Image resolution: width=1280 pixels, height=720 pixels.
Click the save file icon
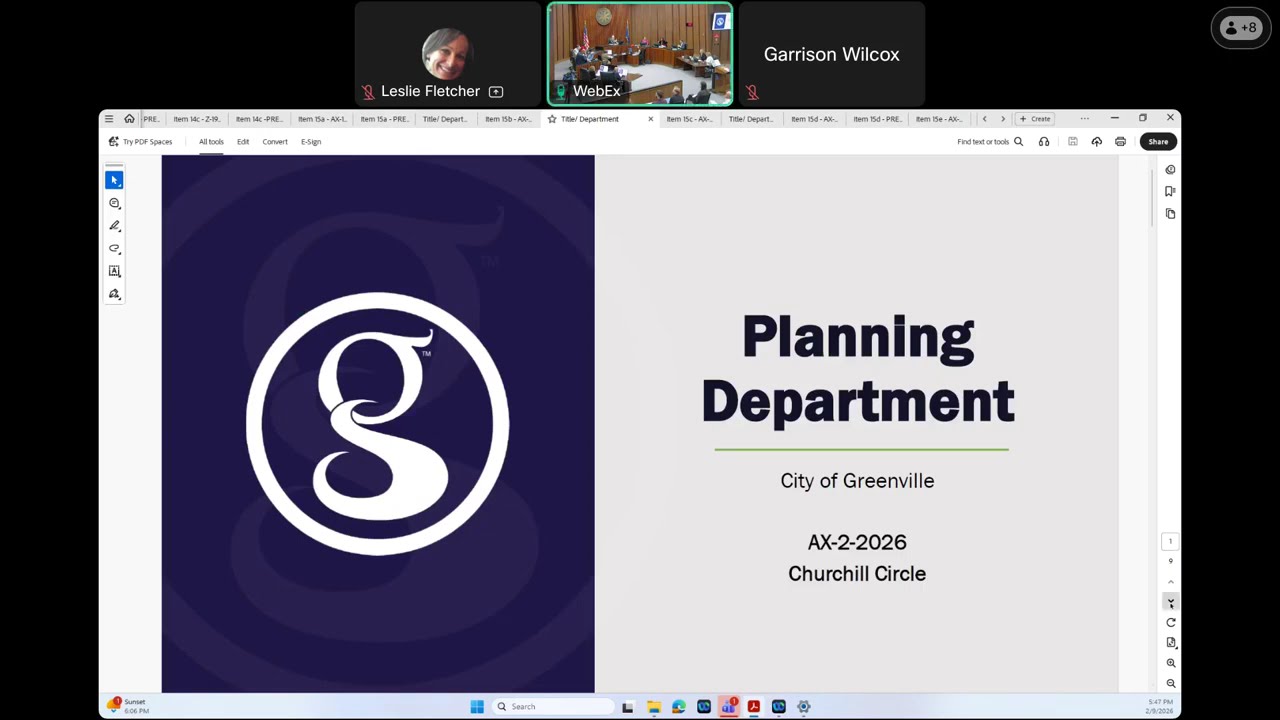(1072, 142)
